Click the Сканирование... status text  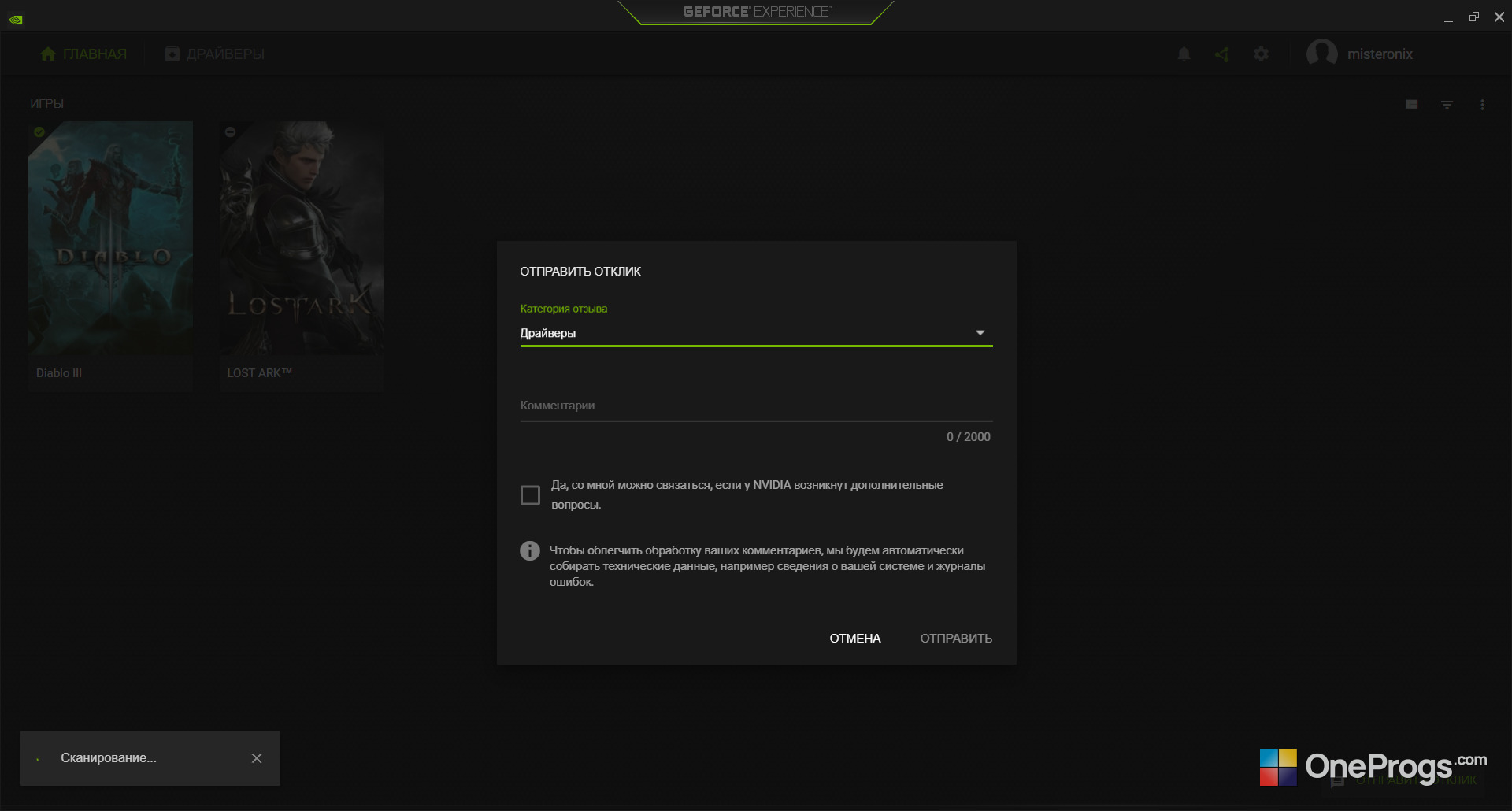109,758
